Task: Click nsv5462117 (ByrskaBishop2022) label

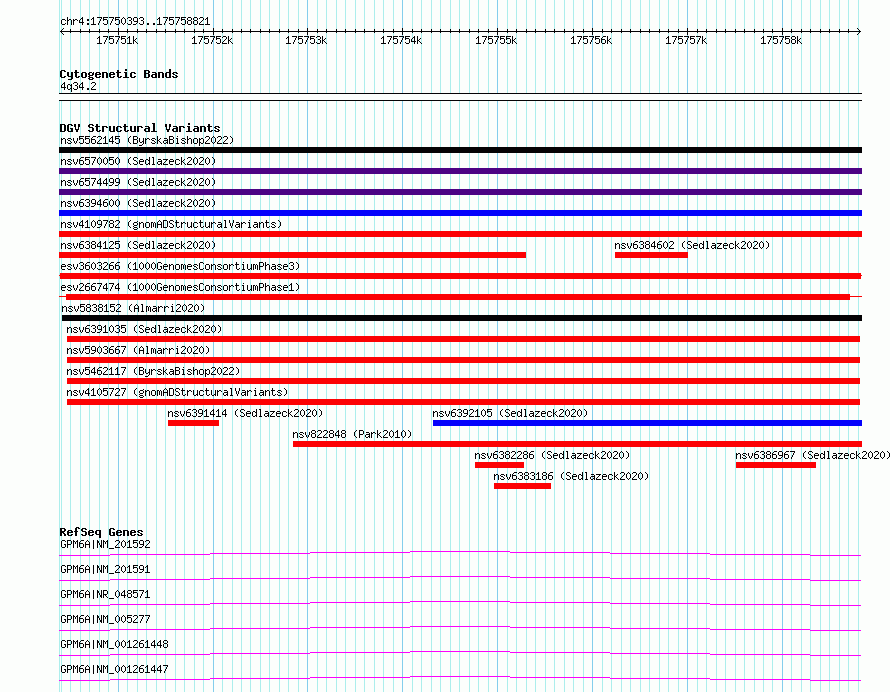Action: click(153, 371)
